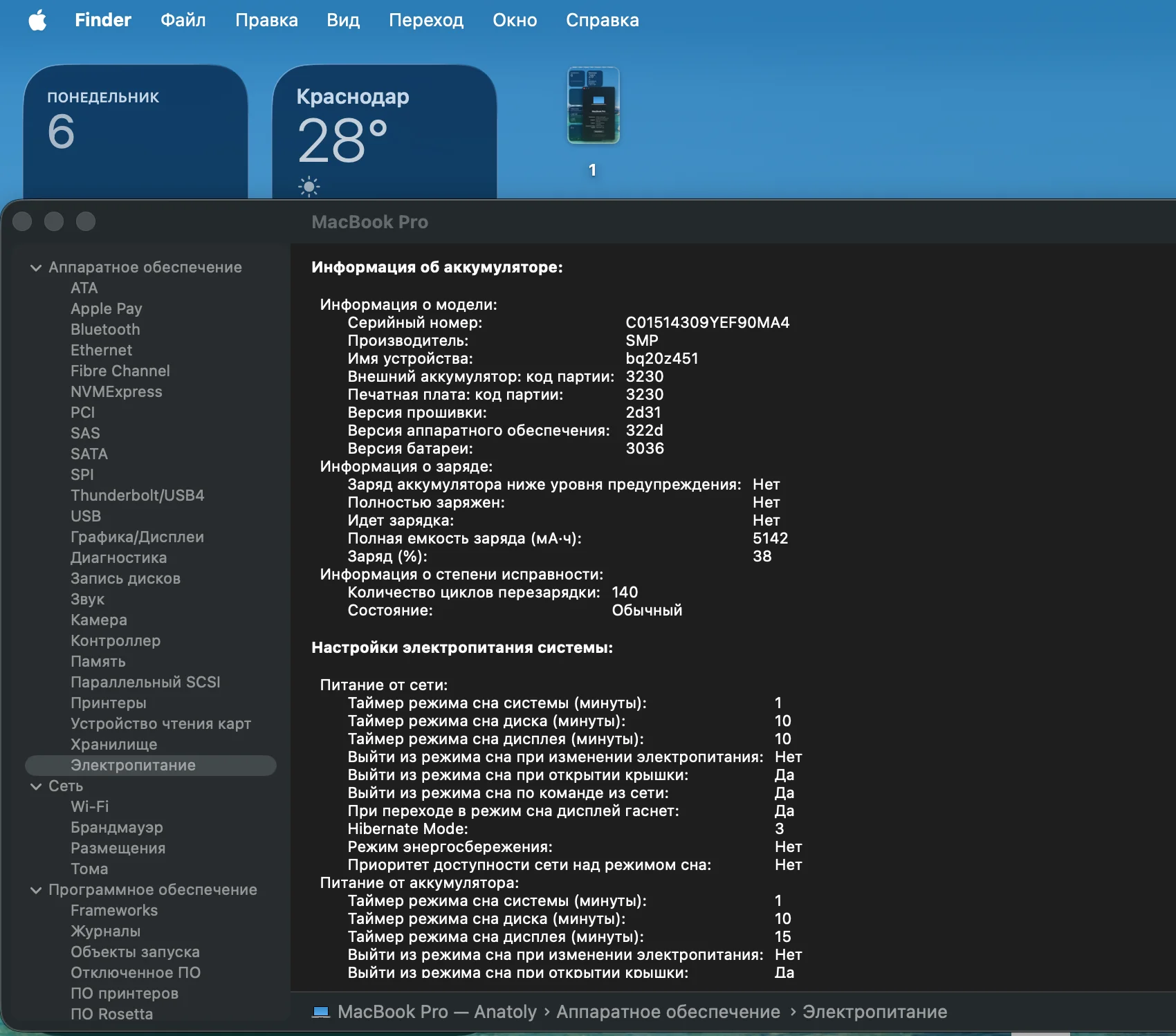Select ПО Rosetta in the sidebar
This screenshot has width=1176, height=1036.
[x=111, y=1015]
